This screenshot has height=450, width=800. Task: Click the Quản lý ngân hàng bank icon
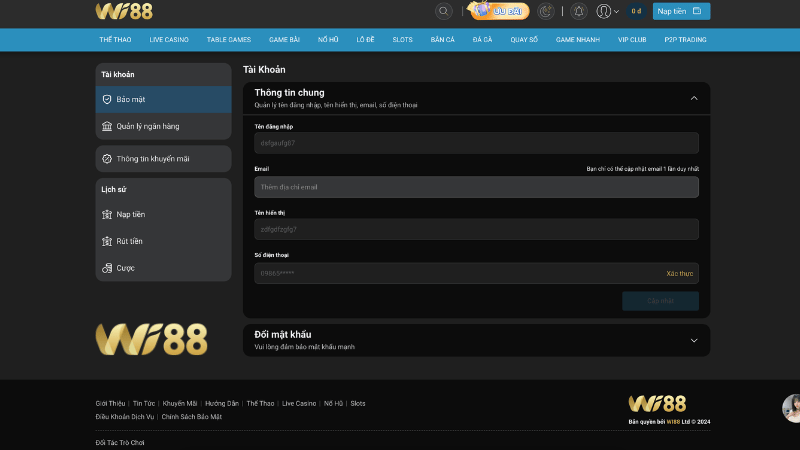click(107, 126)
